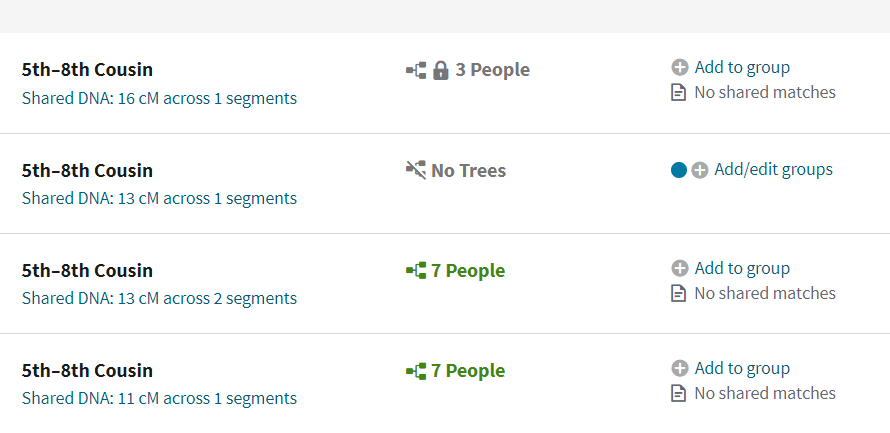This screenshot has height=433, width=890.
Task: Open the 3 People tree link
Action: coord(492,70)
